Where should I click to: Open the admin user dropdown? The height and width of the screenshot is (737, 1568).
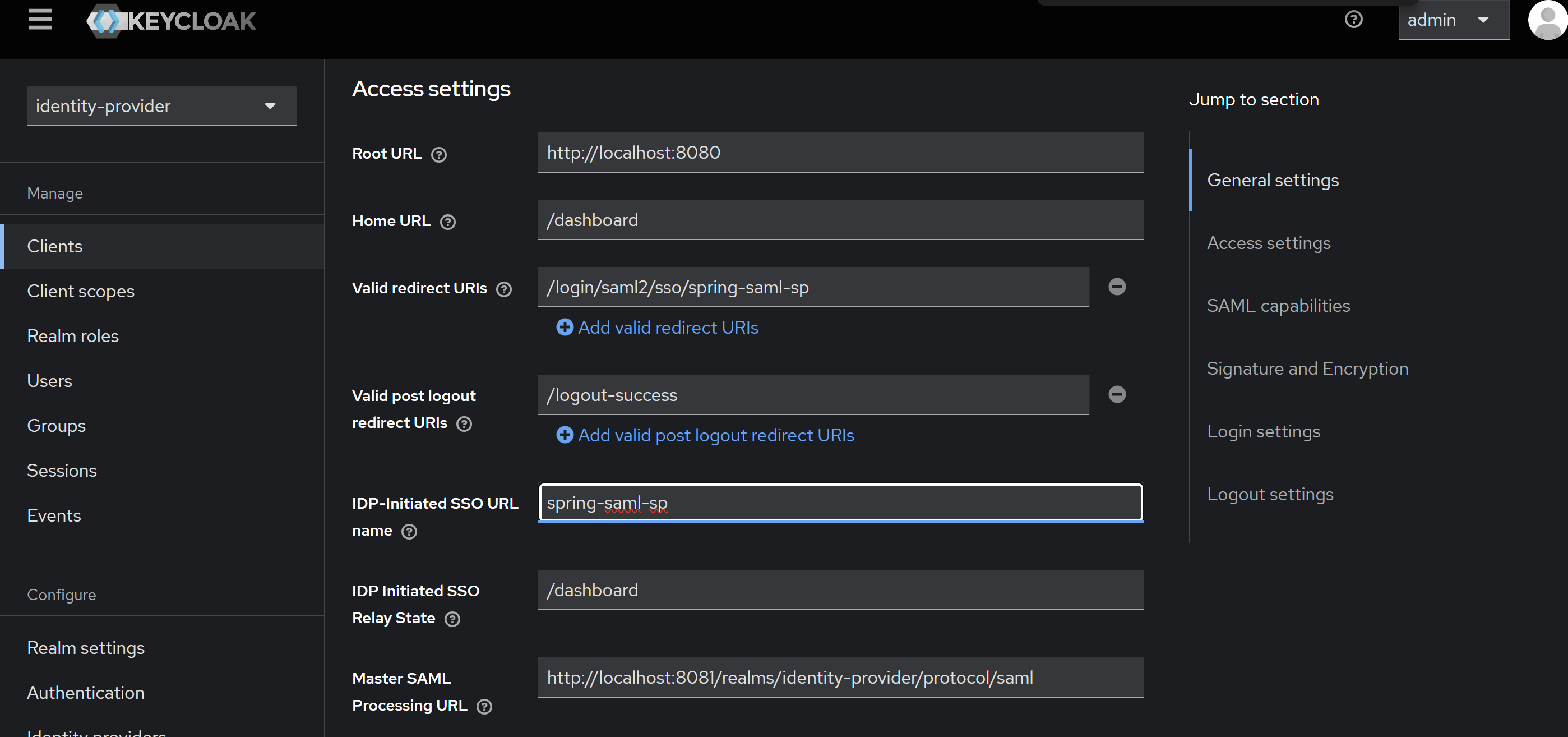pyautogui.click(x=1453, y=20)
